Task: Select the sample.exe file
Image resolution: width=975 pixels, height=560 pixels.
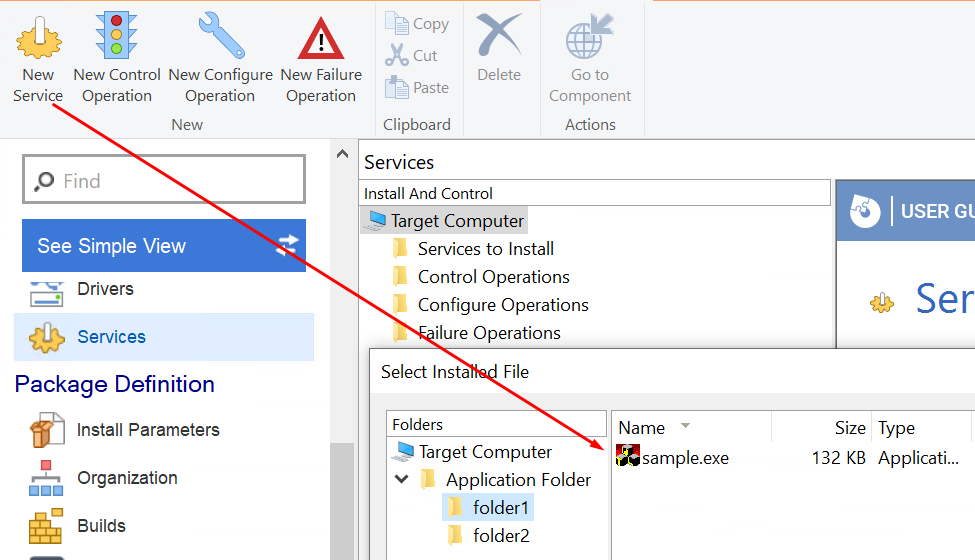Action: pyautogui.click(x=685, y=458)
